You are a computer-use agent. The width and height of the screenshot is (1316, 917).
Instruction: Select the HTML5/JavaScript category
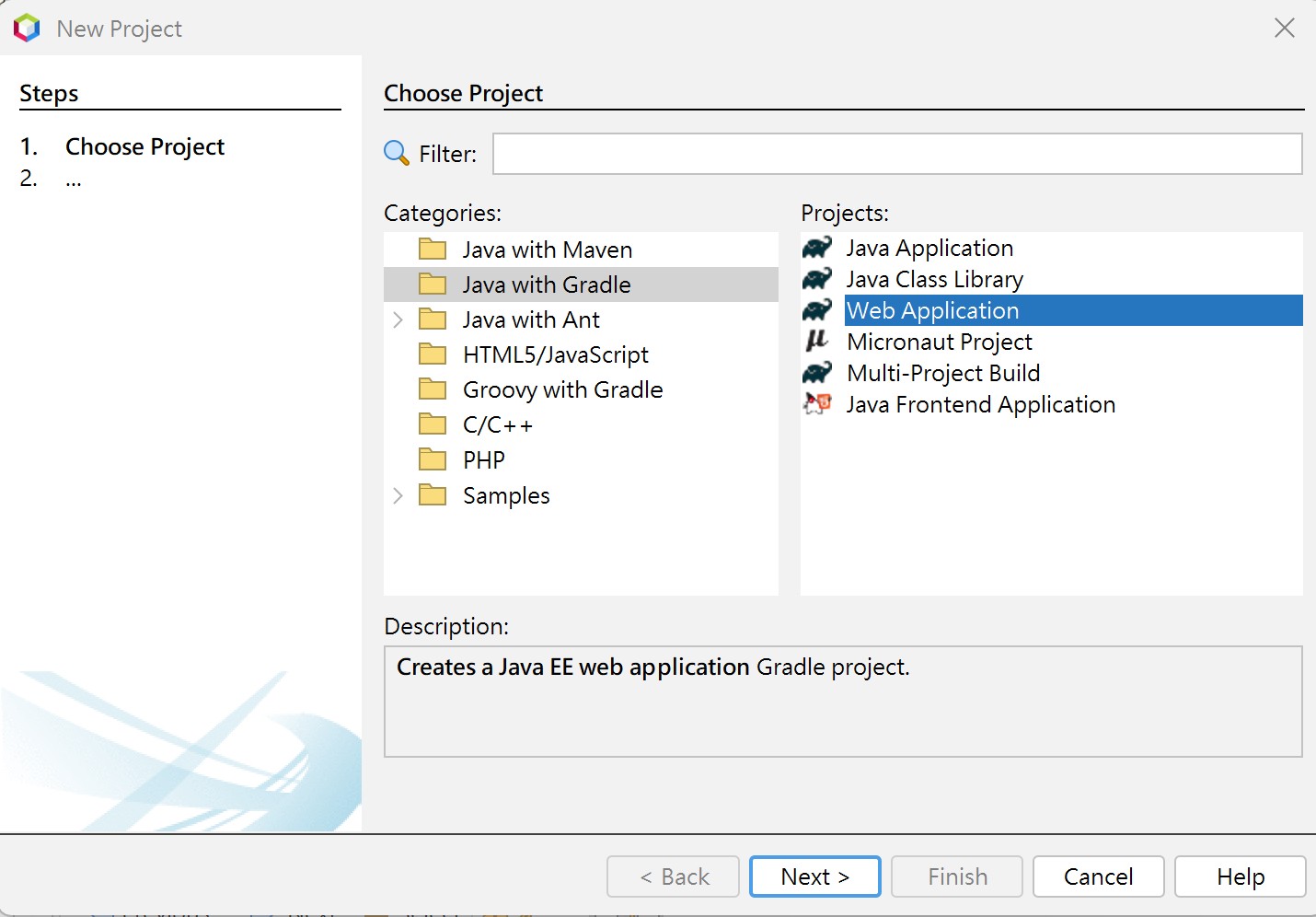click(x=555, y=354)
